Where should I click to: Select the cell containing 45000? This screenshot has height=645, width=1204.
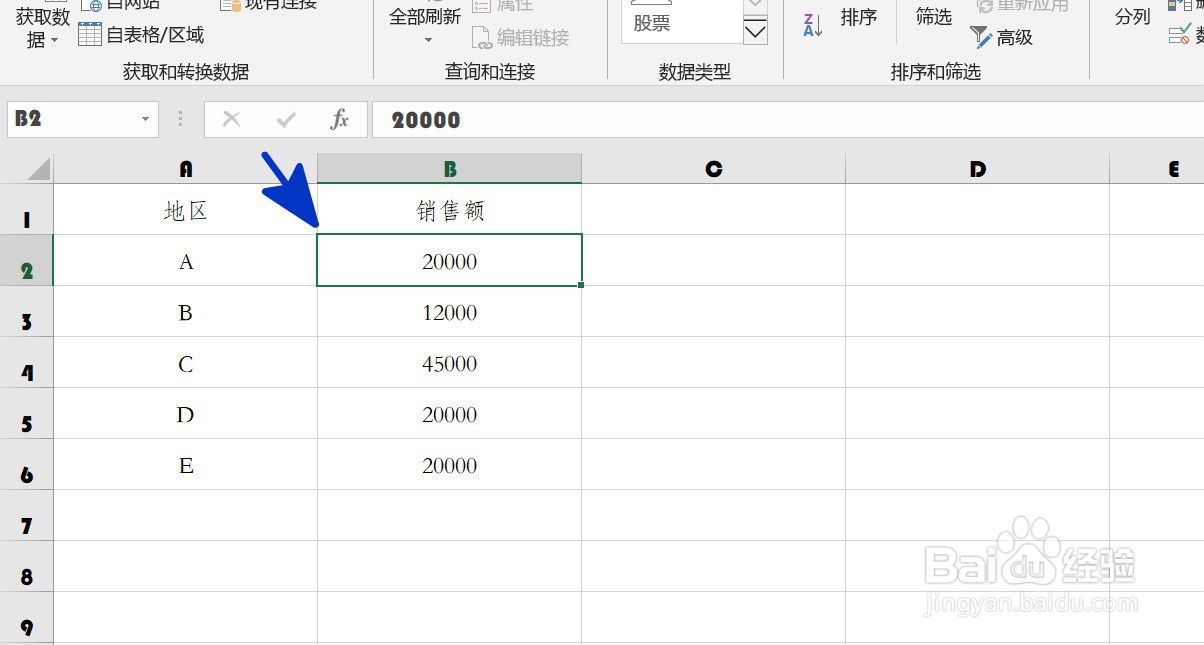pyautogui.click(x=449, y=363)
